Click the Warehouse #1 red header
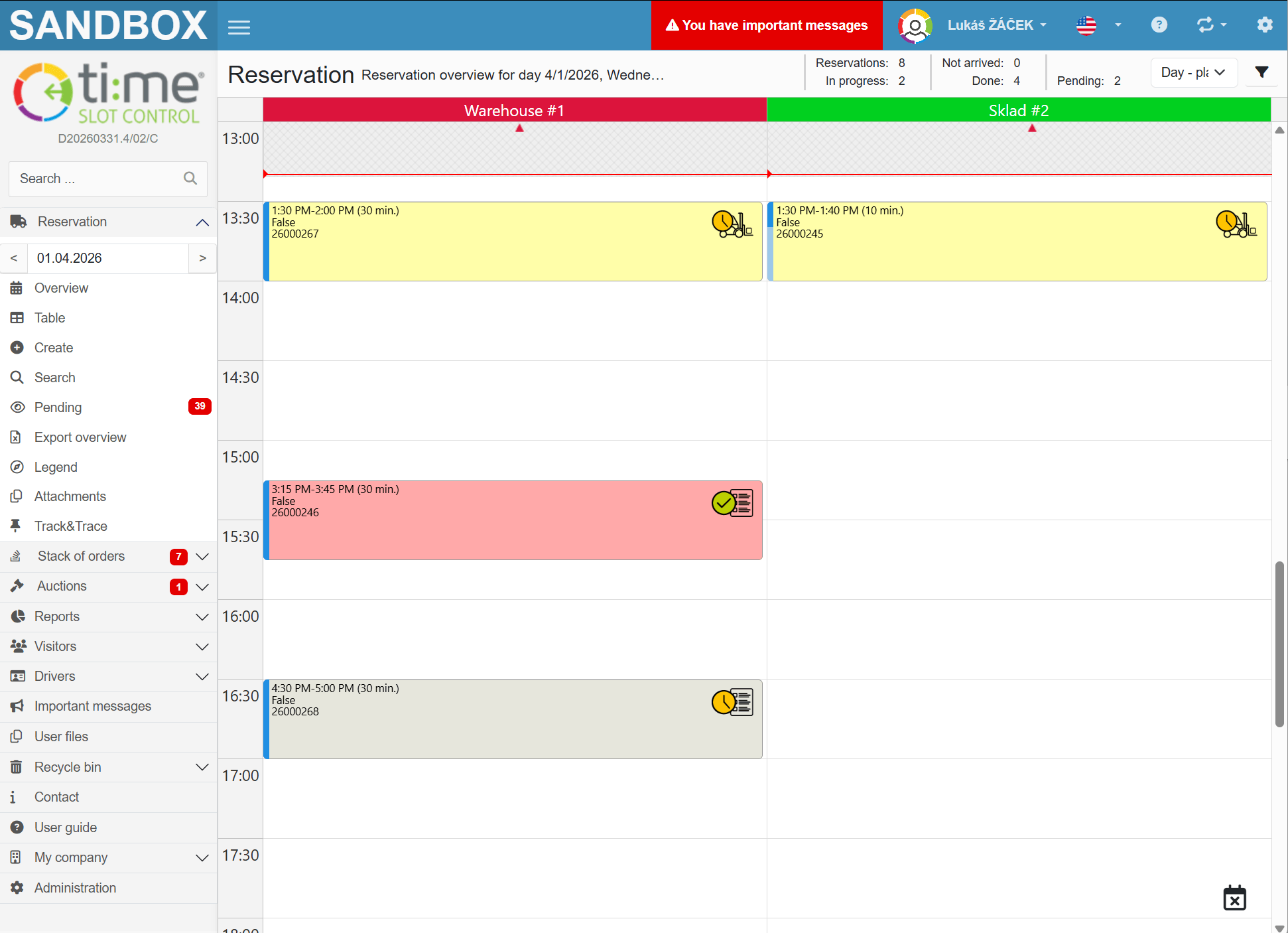This screenshot has height=933, width=1288. coord(514,110)
